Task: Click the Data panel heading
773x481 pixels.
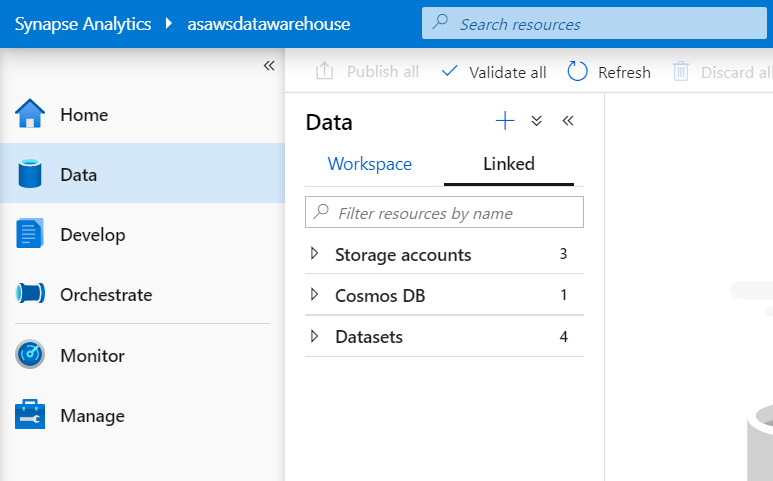Action: pyautogui.click(x=329, y=122)
